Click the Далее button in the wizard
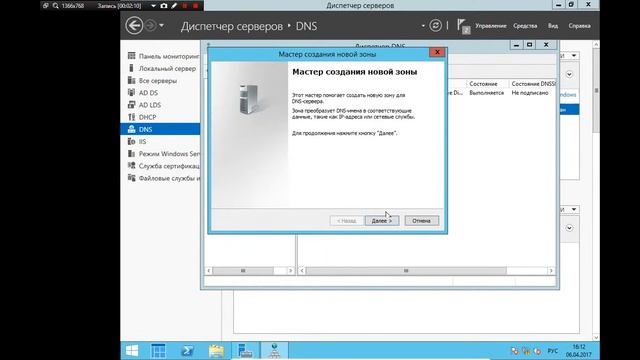Screen dimensions: 640x360 click(382, 221)
